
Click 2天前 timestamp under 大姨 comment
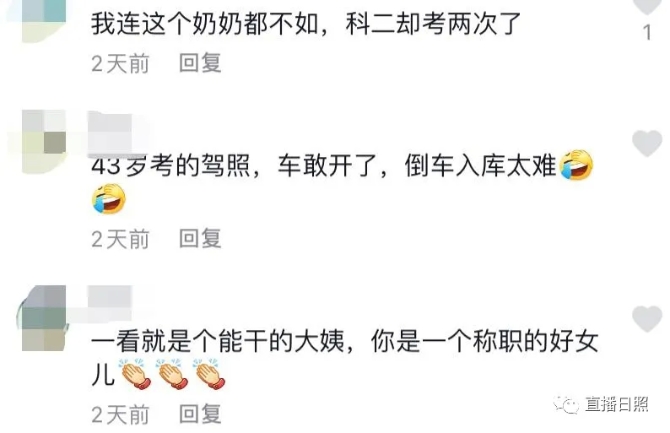tap(120, 414)
